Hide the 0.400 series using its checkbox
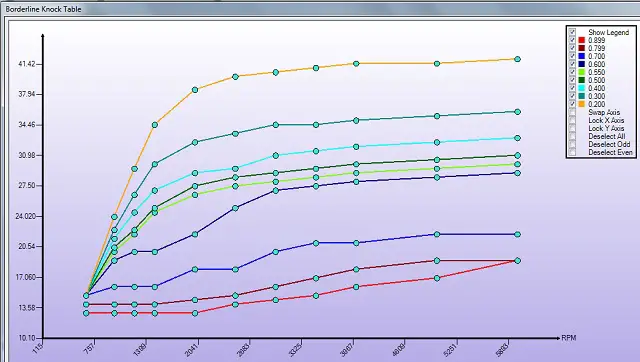The width and height of the screenshot is (640, 362). 572,88
